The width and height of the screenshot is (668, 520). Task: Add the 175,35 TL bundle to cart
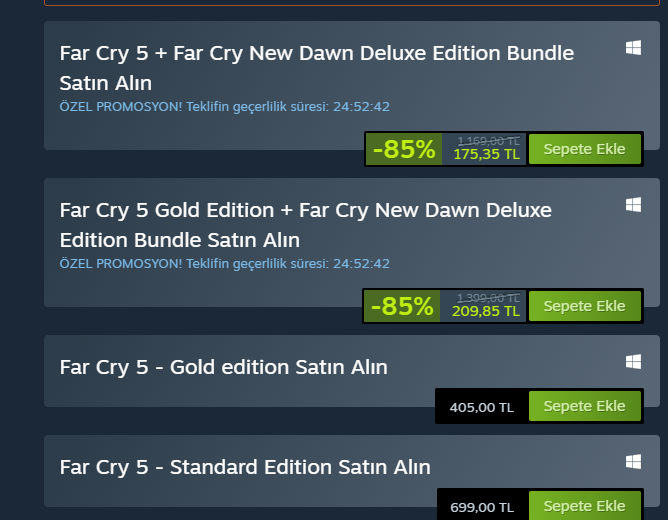click(584, 150)
